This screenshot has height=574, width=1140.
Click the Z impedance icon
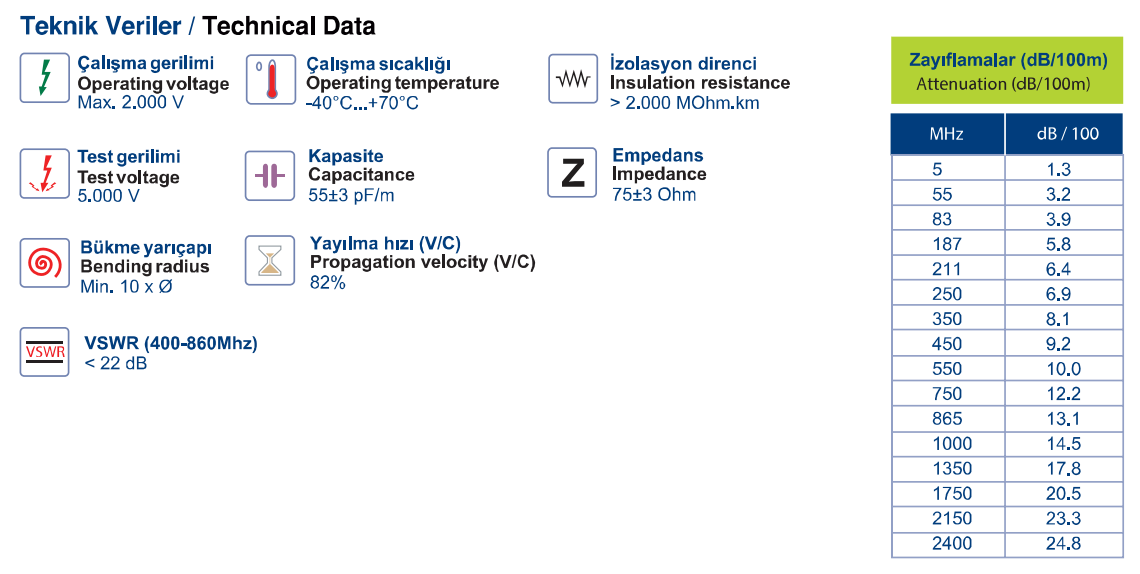click(572, 173)
